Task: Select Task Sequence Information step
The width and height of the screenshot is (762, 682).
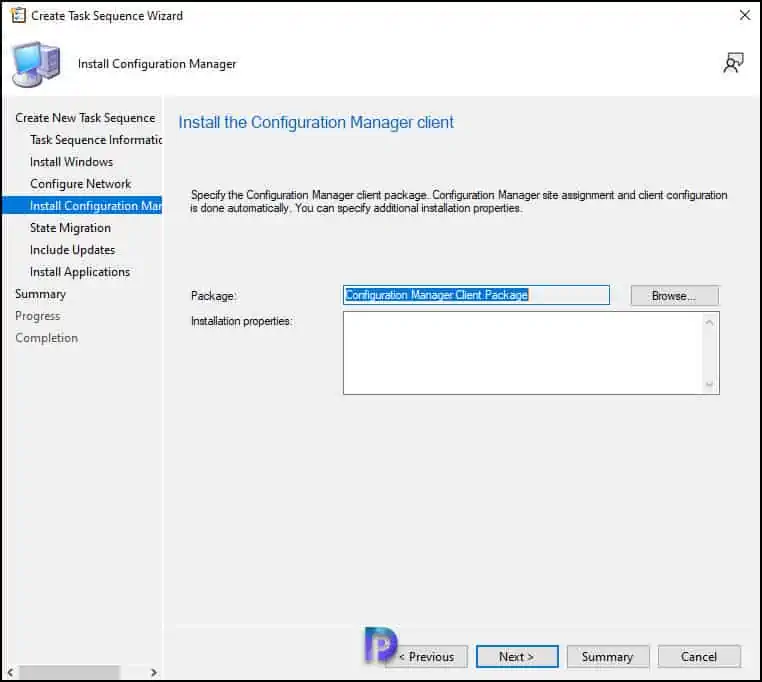Action: (96, 140)
